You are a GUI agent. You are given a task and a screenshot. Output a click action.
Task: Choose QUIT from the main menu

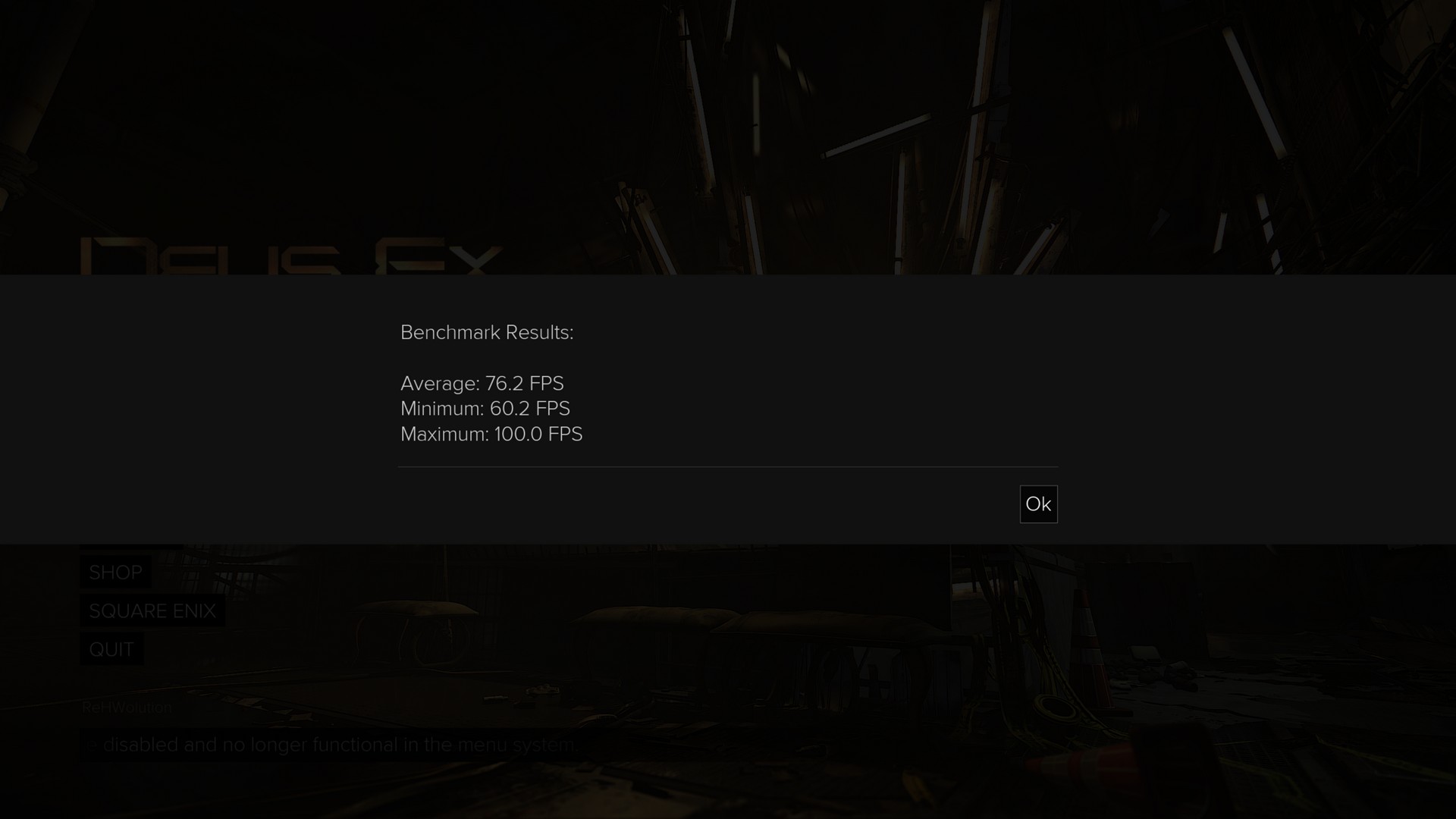coord(111,650)
